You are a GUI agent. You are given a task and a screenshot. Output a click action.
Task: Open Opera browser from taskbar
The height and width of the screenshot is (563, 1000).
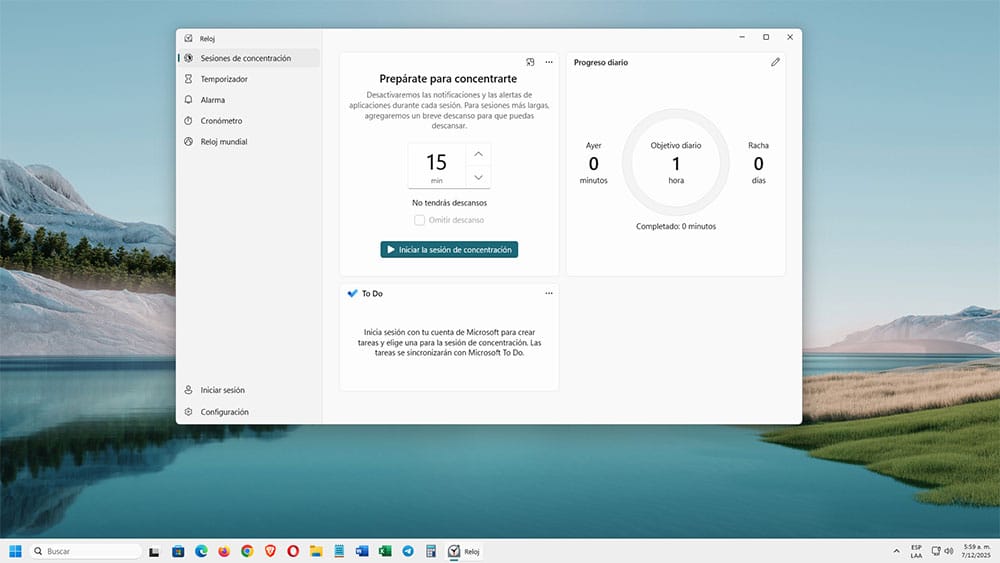pyautogui.click(x=293, y=552)
